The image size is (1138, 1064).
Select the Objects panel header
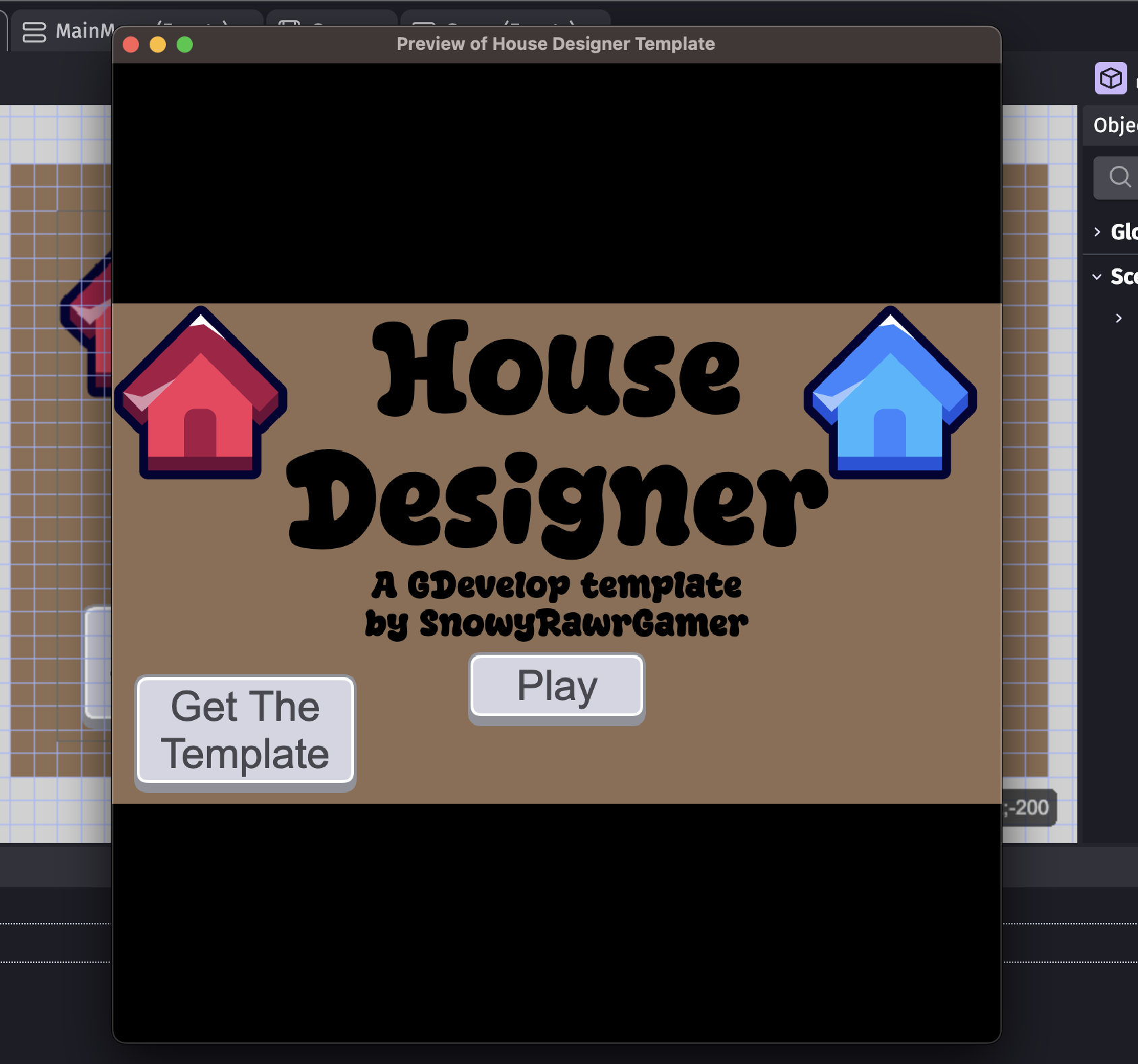pyautogui.click(x=1114, y=125)
